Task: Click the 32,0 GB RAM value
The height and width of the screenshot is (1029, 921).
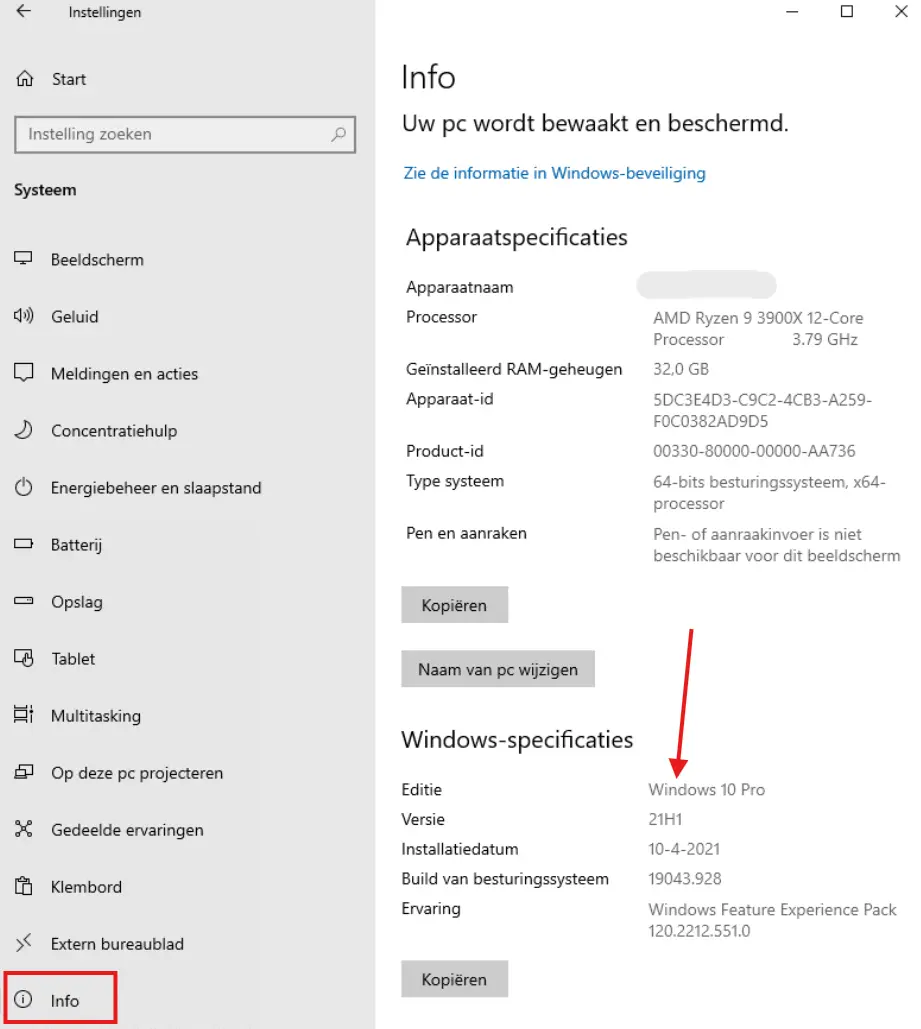Action: 681,369
